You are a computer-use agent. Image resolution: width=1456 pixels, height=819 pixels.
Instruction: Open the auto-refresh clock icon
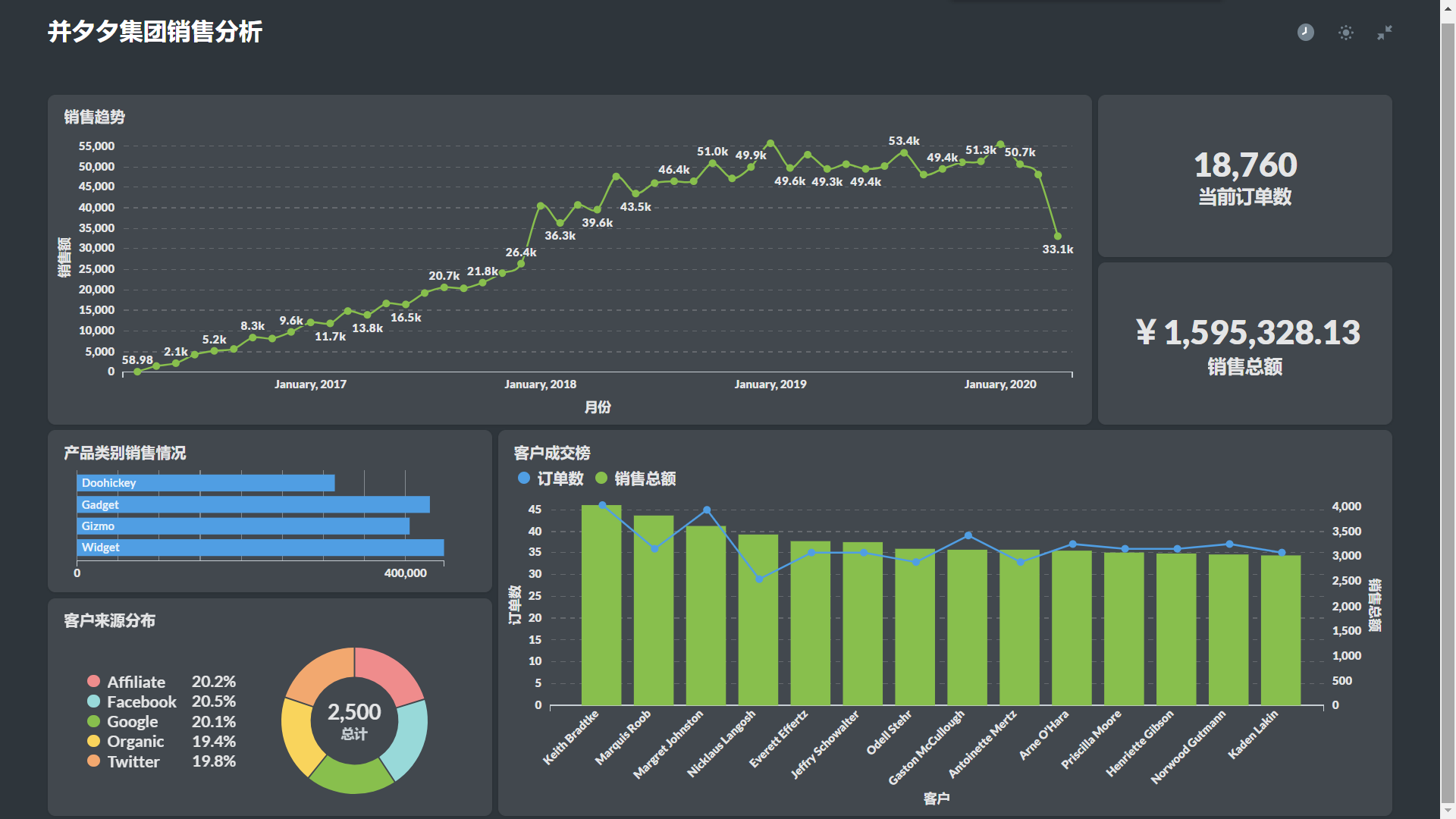click(1305, 32)
